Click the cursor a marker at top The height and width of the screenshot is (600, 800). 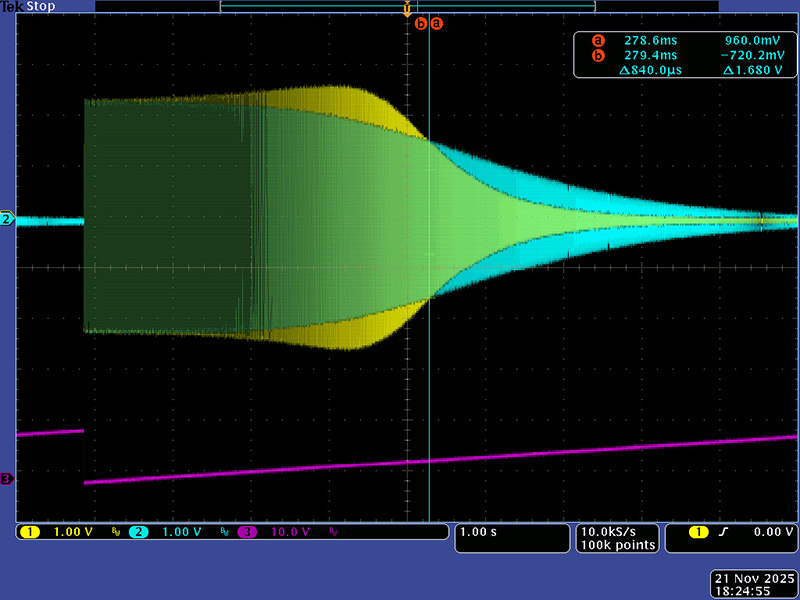[x=435, y=22]
